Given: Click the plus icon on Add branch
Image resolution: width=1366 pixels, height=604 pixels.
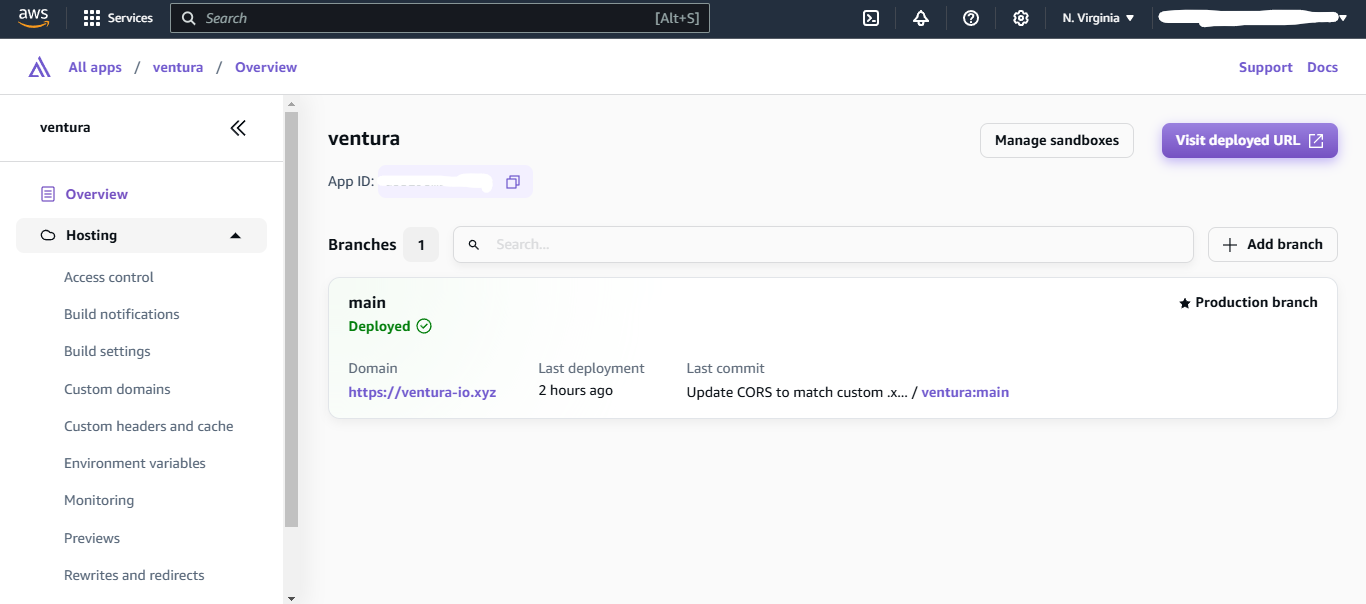Looking at the screenshot, I should click(1231, 244).
